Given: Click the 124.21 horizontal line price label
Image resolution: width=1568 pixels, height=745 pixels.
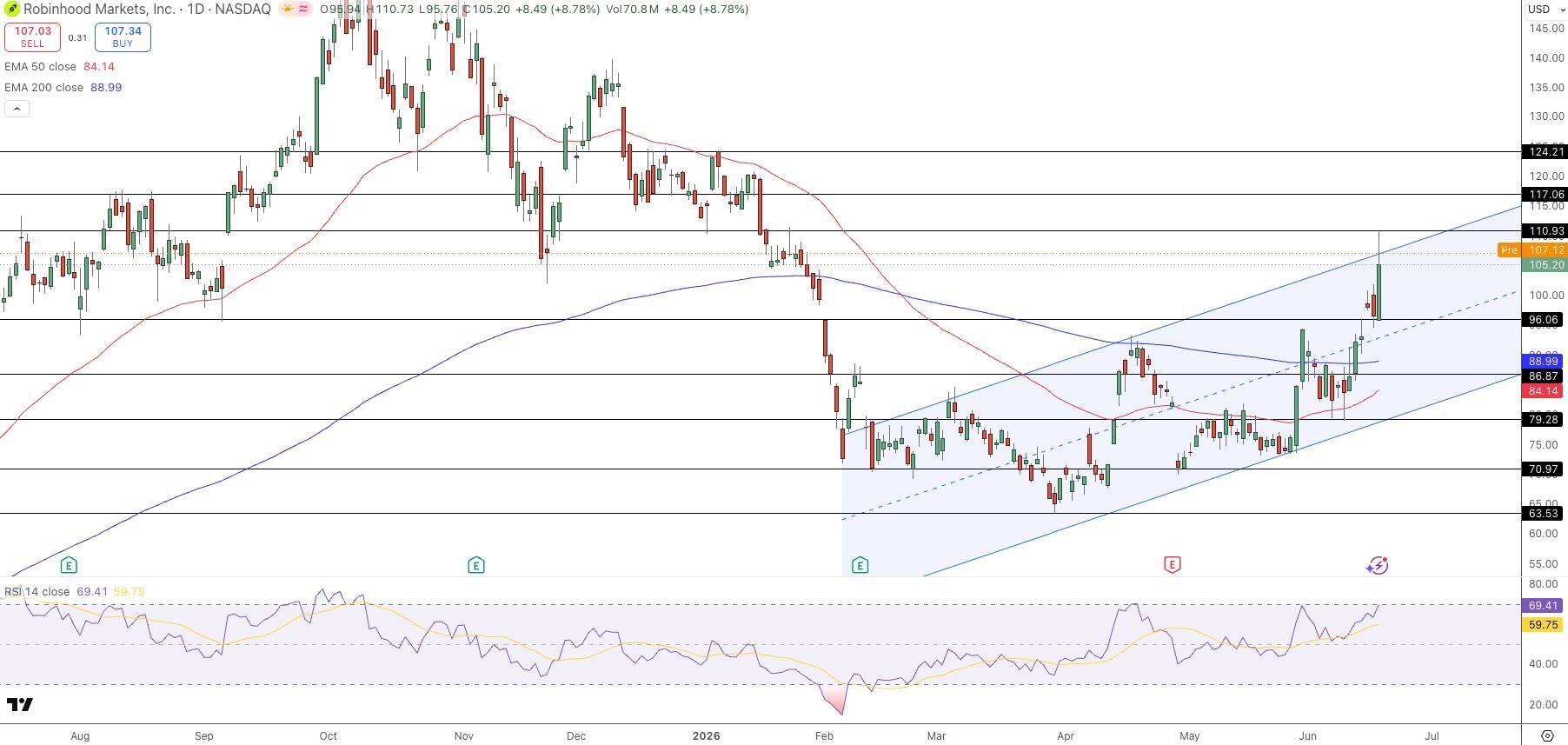Looking at the screenshot, I should (1545, 152).
